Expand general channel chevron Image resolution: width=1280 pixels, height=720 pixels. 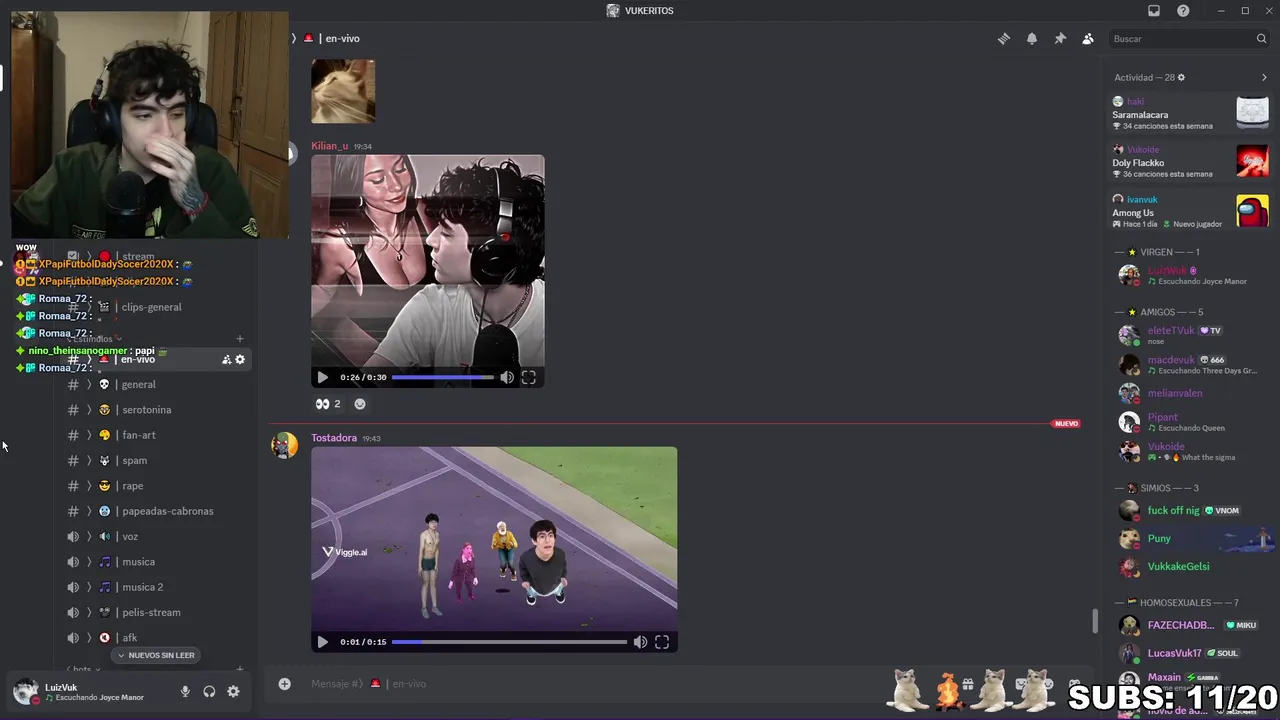(89, 384)
